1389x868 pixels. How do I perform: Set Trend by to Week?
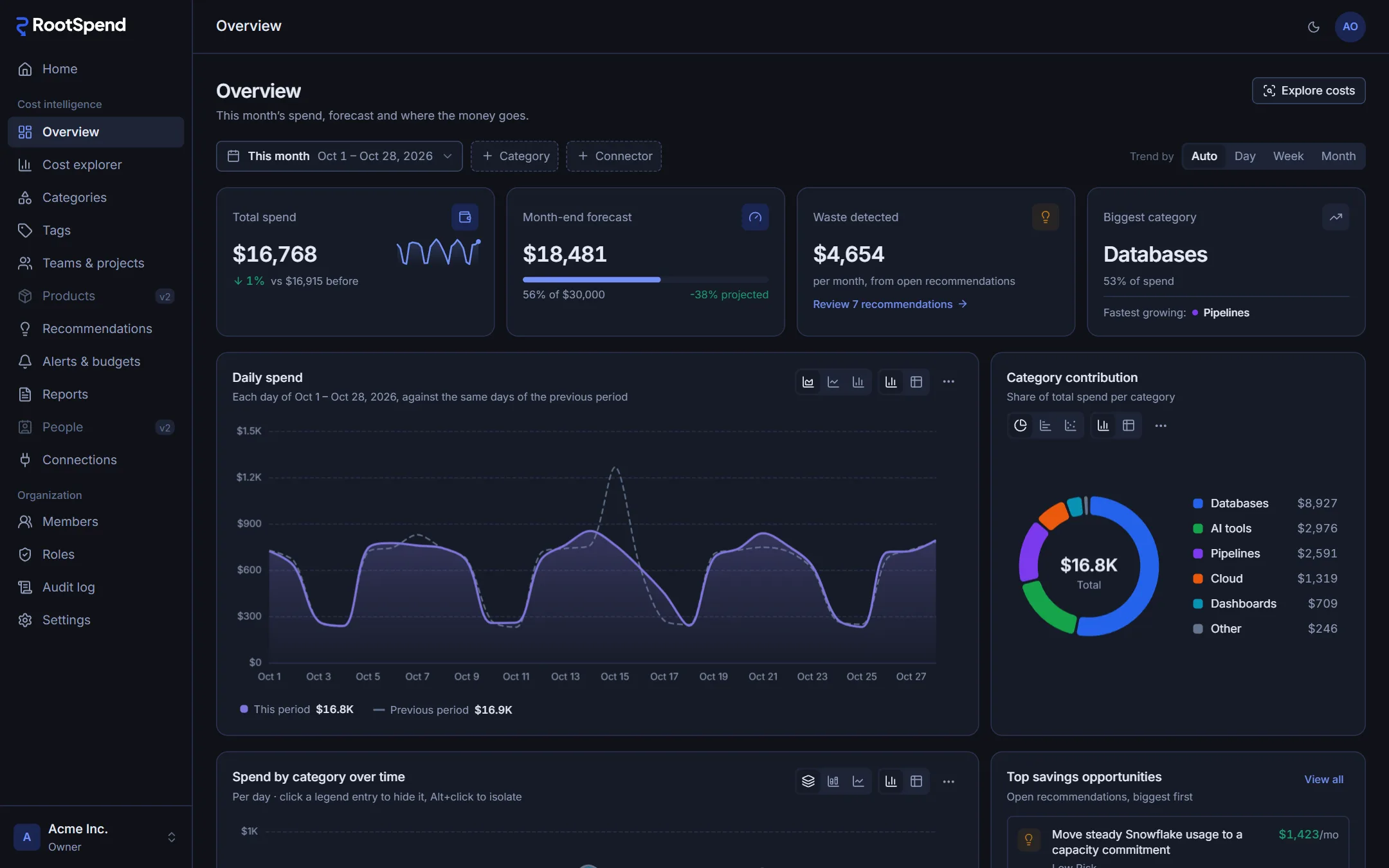coord(1288,156)
